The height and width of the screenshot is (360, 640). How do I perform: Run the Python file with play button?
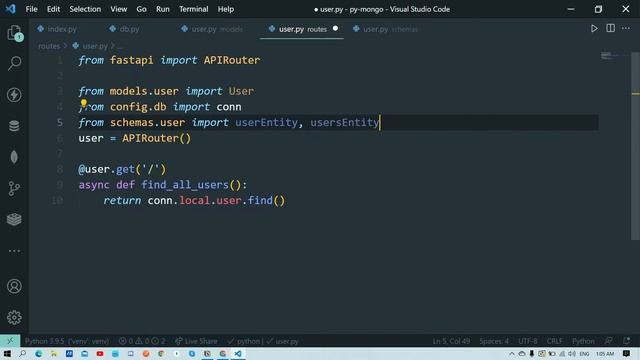click(x=594, y=29)
